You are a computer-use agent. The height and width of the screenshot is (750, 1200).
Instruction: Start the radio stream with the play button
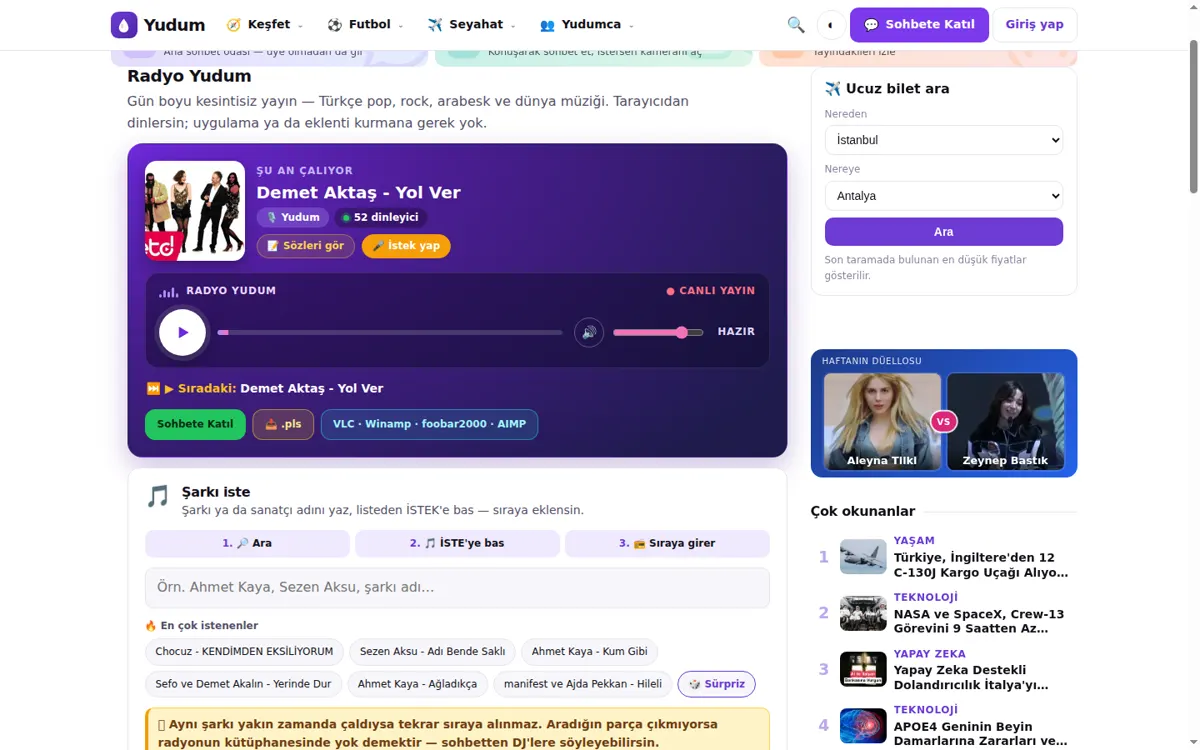tap(182, 332)
